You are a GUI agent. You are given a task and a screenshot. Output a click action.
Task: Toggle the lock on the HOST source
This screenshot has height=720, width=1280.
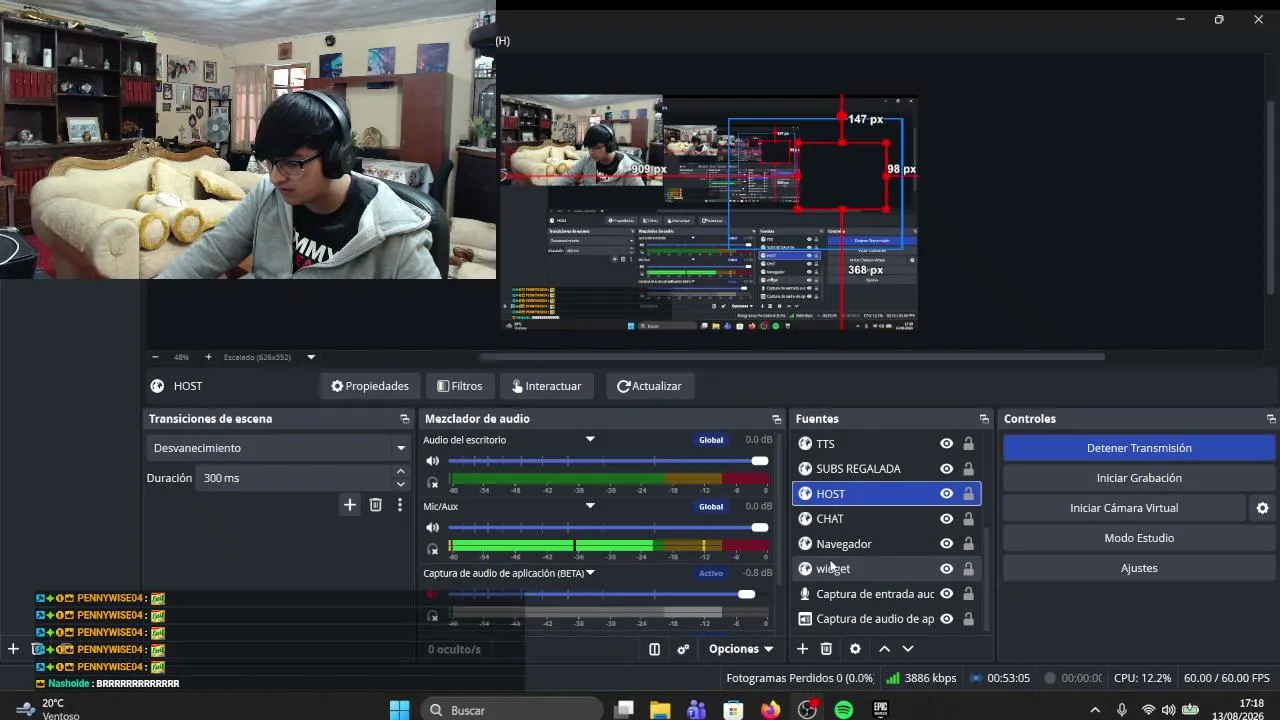968,494
